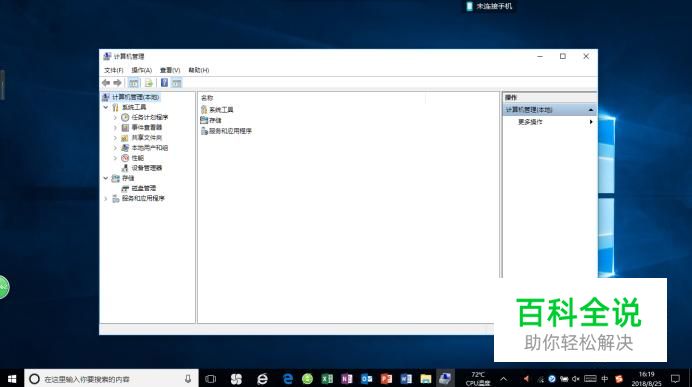Screen dimensions: 692x387
Task: Open Word from the taskbar
Action: pos(406,379)
